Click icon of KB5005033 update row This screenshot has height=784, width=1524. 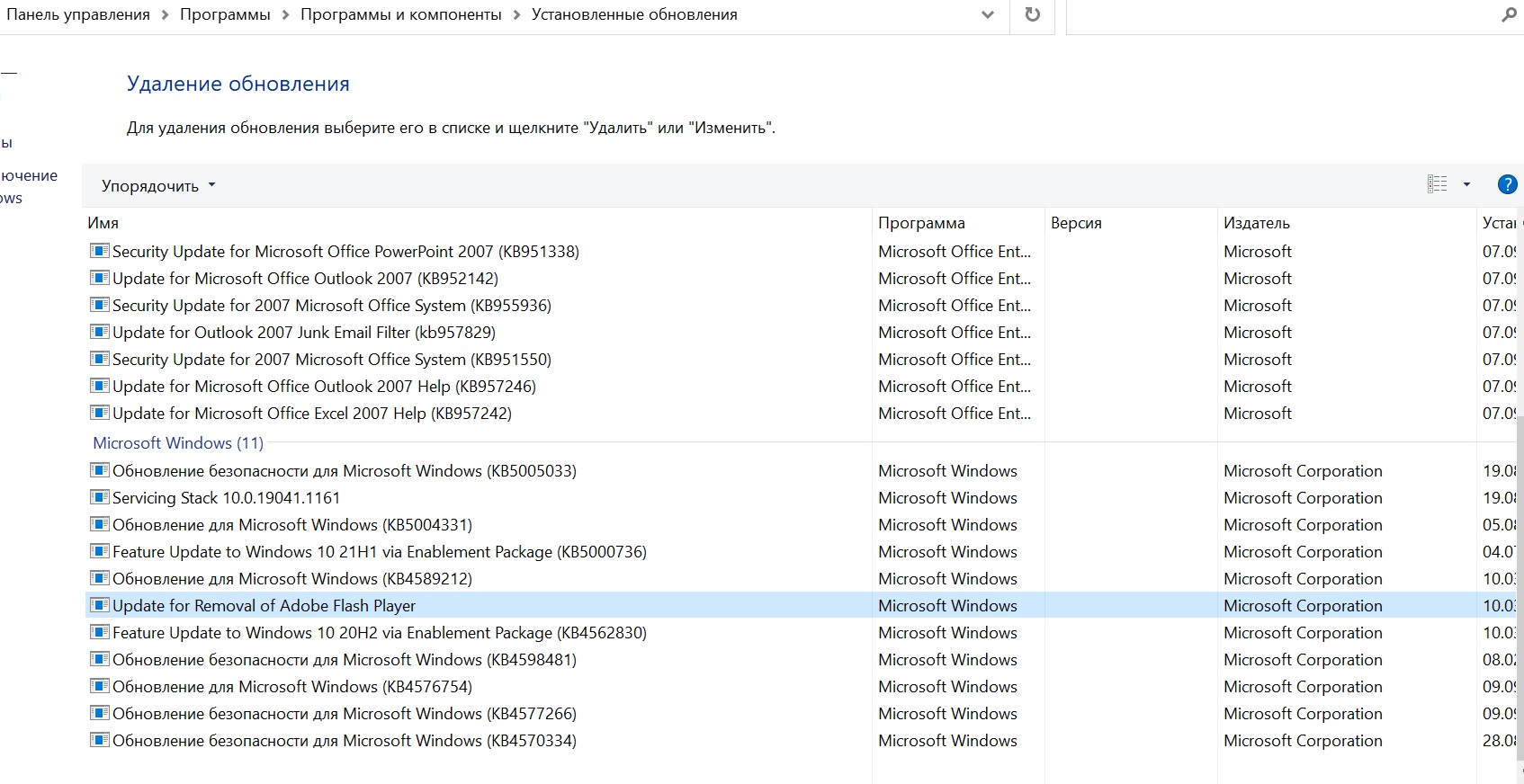(x=100, y=470)
